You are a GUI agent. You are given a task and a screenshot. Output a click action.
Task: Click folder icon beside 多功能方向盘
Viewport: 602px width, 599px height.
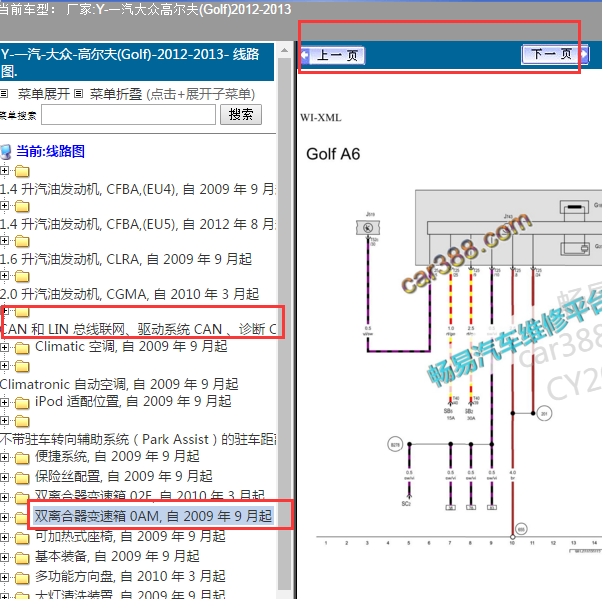[22, 578]
